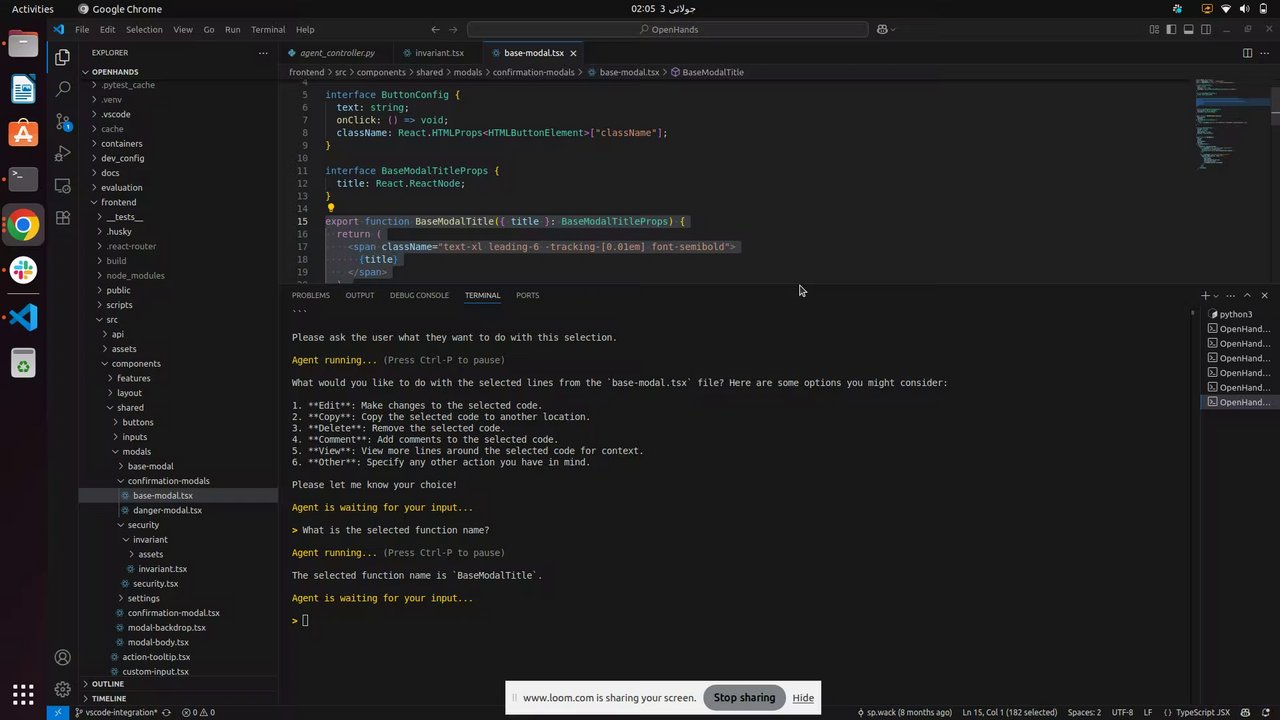The image size is (1280, 720).
Task: Open the File menu
Action: 82,30
